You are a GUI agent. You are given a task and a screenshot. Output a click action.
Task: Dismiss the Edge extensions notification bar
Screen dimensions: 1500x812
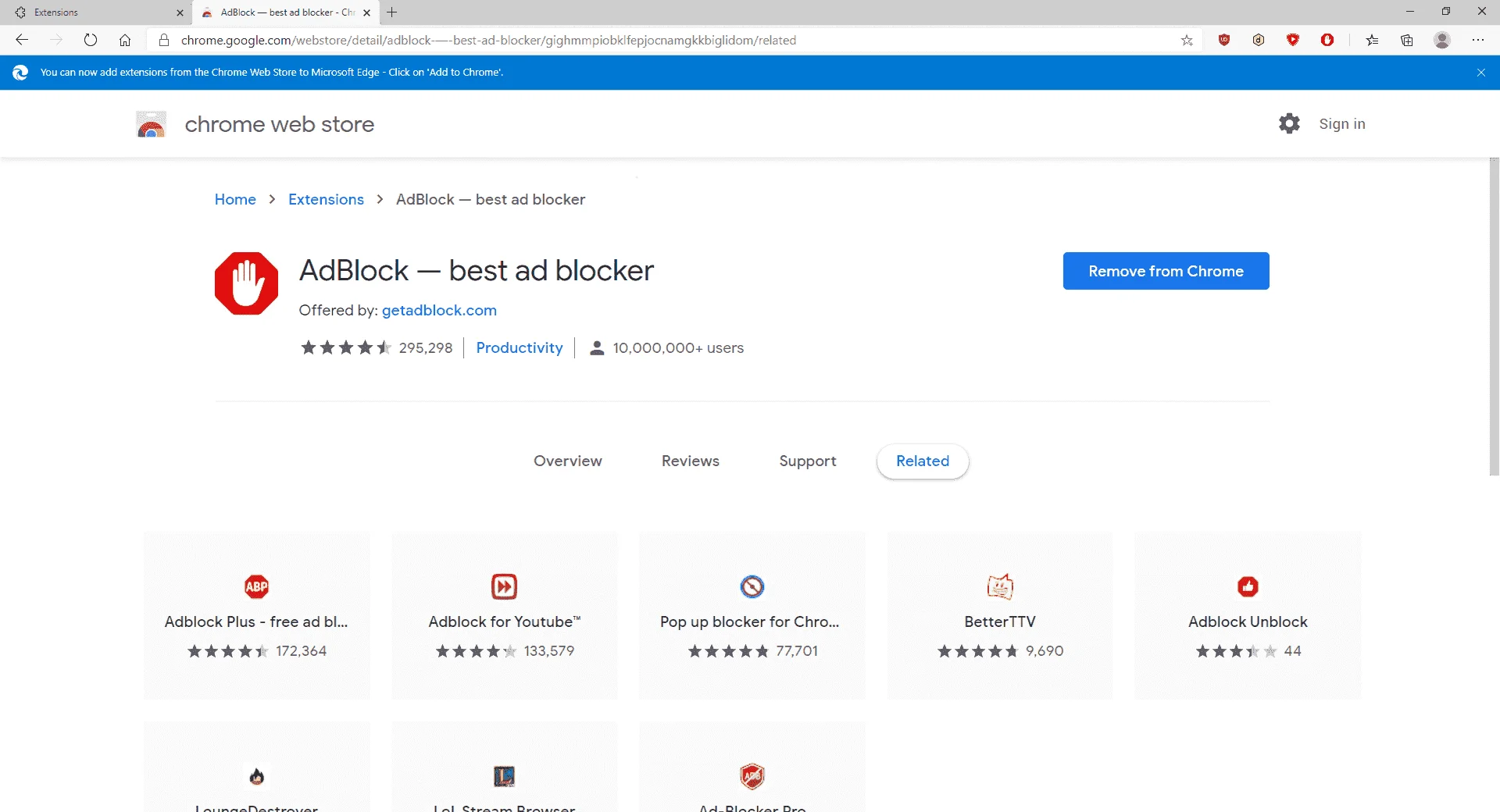point(1481,73)
